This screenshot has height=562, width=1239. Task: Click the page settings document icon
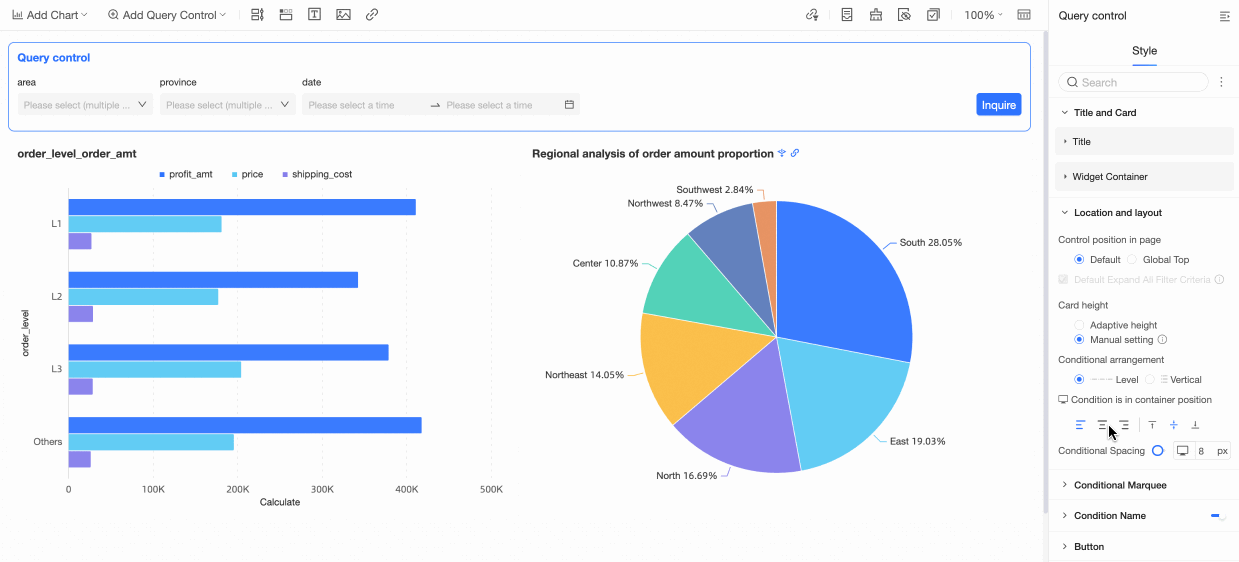click(847, 15)
